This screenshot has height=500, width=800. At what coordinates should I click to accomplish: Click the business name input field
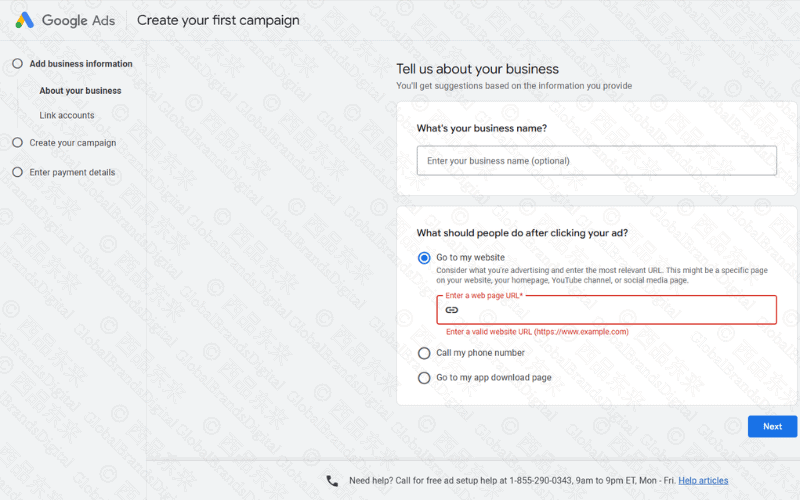[x=596, y=161]
